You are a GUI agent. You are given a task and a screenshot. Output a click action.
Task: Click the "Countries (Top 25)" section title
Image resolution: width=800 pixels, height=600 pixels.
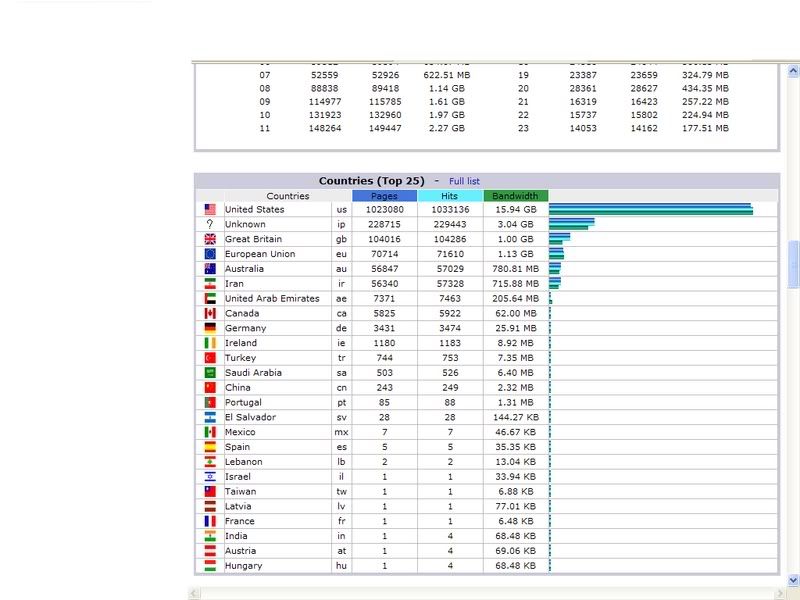click(371, 181)
